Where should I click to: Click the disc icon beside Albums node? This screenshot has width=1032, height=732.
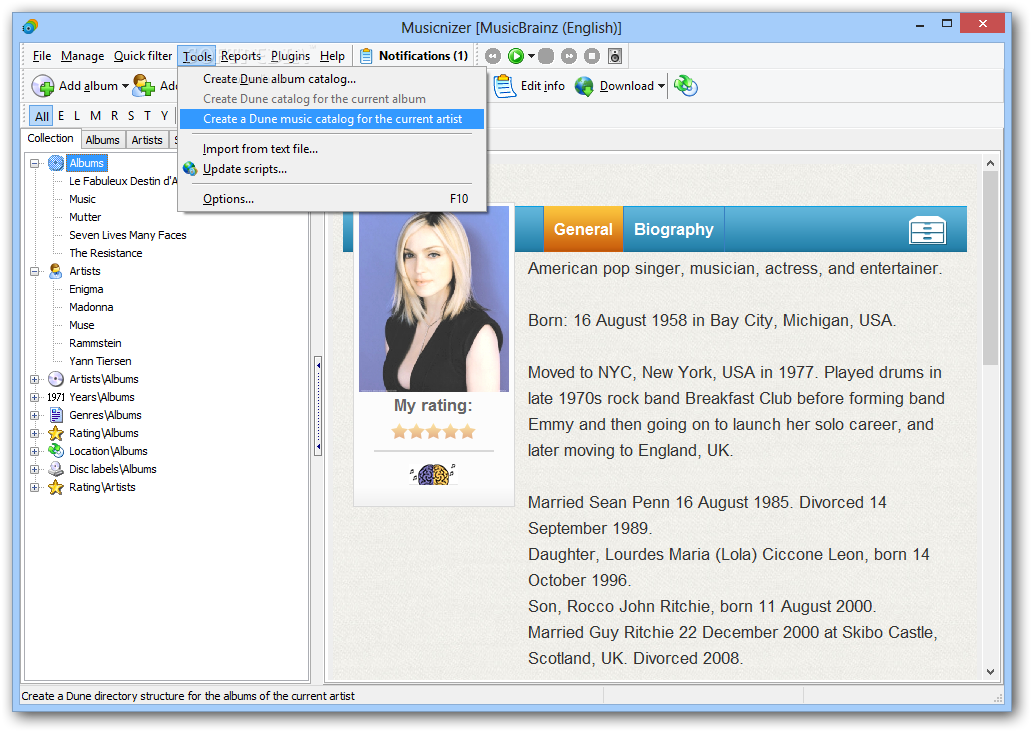point(56,163)
